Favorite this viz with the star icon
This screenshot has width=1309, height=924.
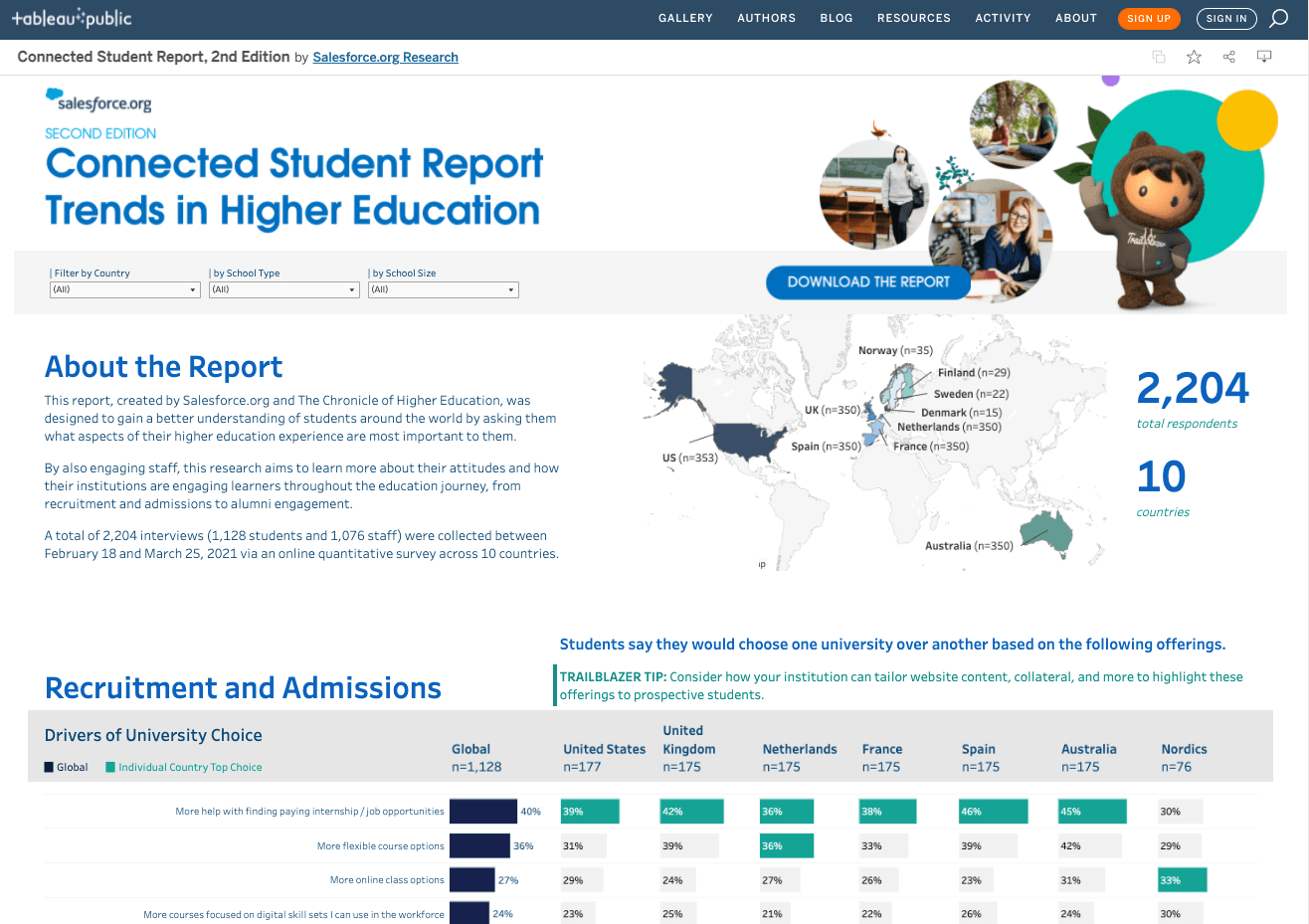[1194, 57]
